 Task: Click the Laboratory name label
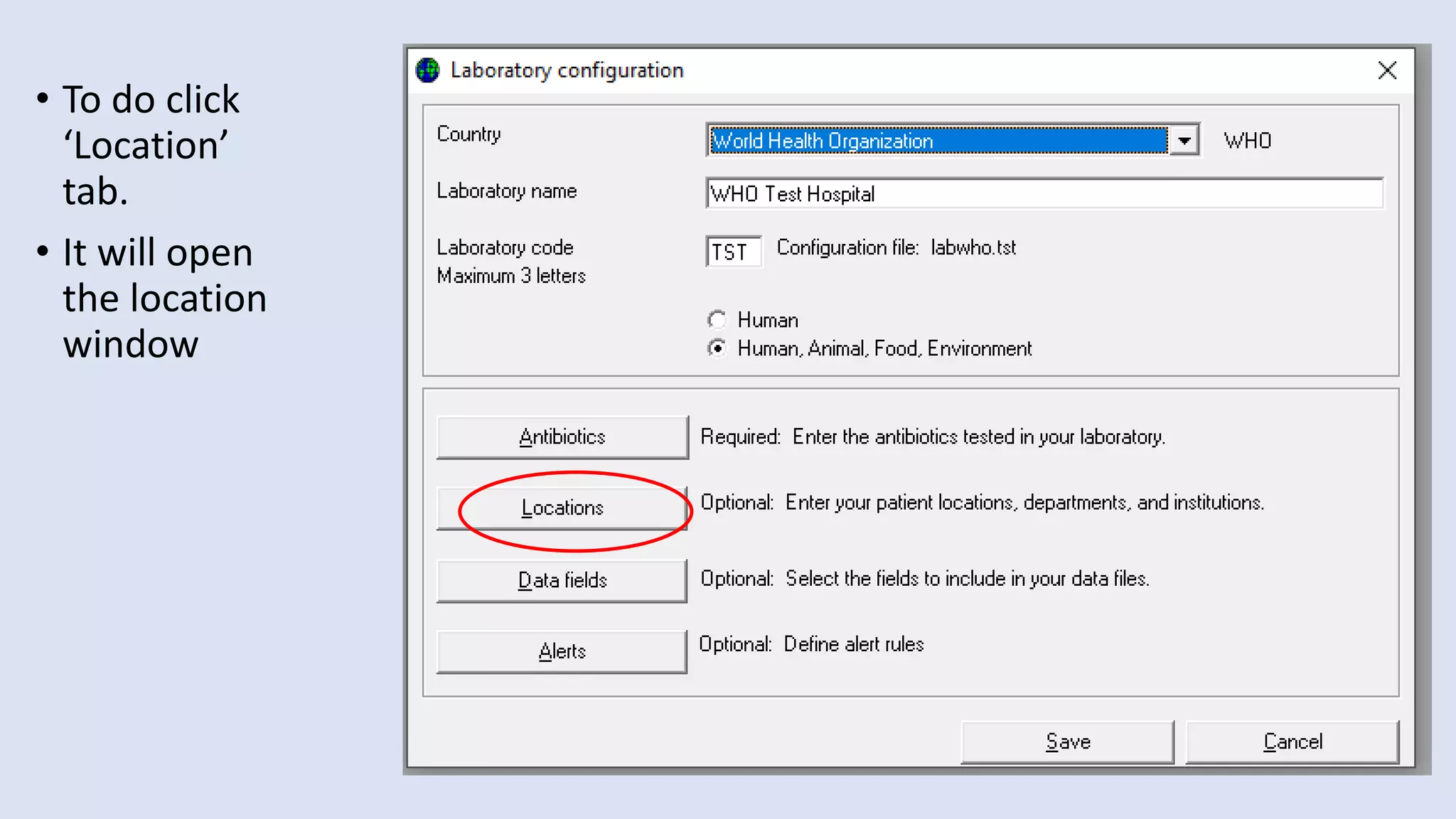(x=506, y=191)
